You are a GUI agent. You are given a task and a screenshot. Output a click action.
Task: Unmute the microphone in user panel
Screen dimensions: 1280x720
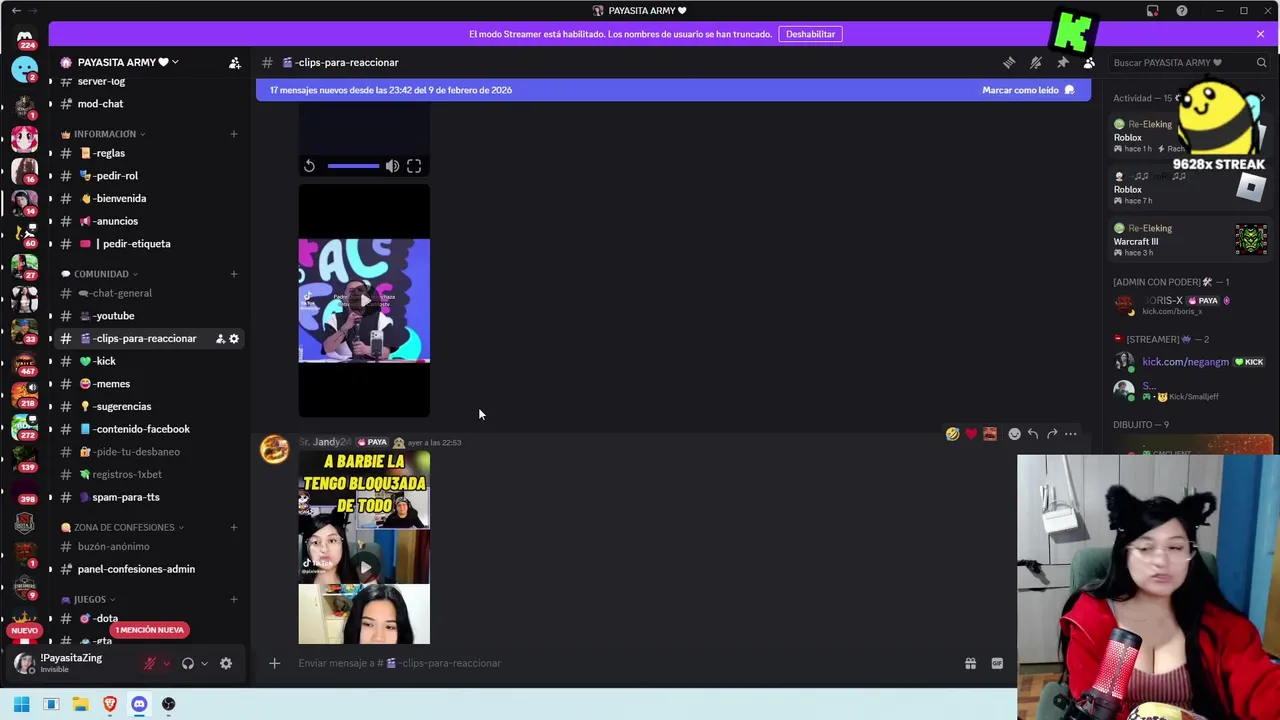(150, 663)
